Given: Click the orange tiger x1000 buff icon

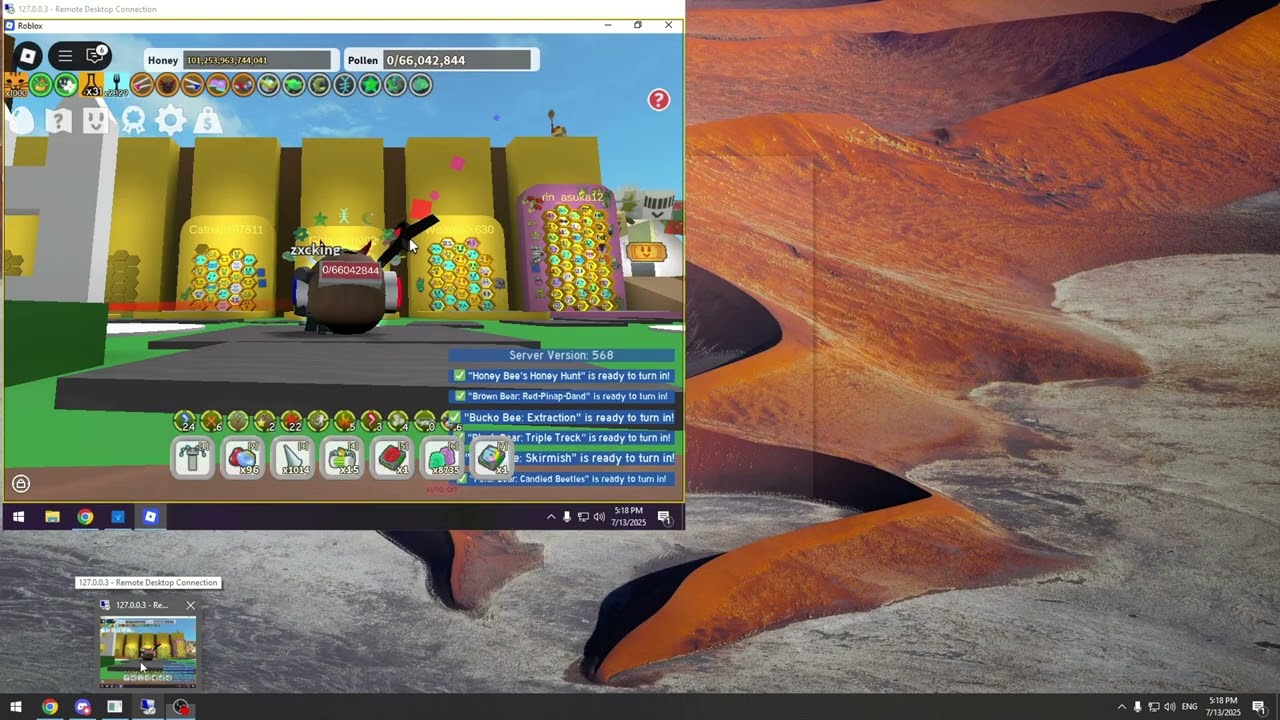Looking at the screenshot, I should coord(16,85).
